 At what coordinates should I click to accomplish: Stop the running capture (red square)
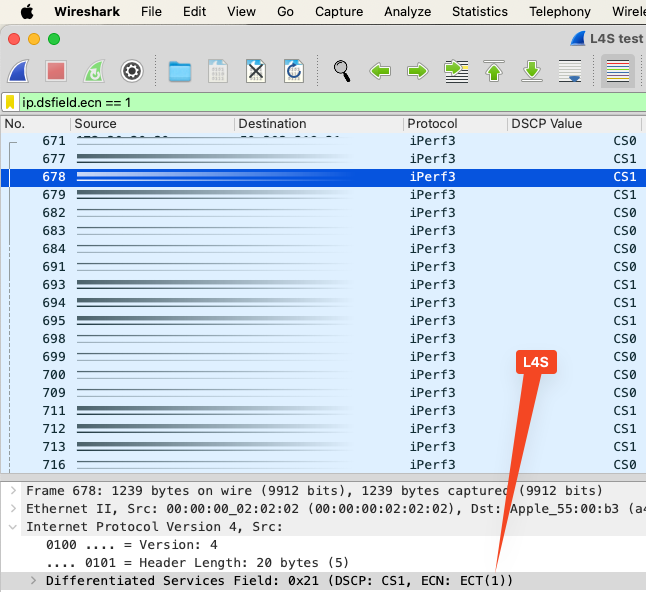[x=56, y=71]
